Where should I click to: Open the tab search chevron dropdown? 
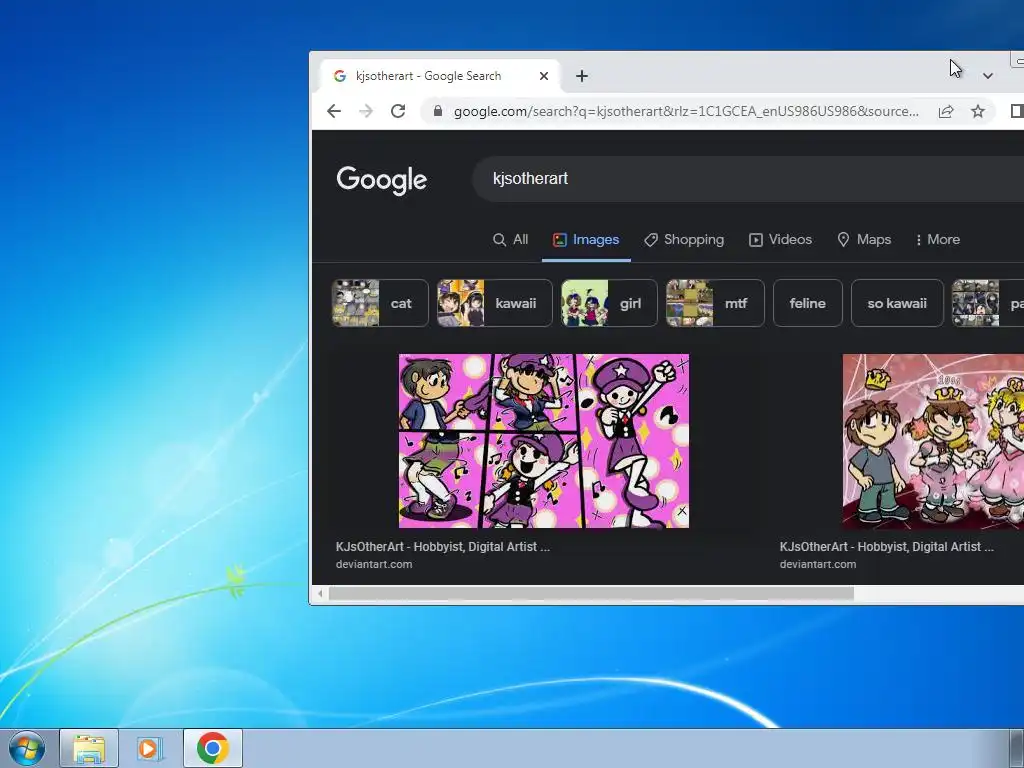[x=987, y=76]
